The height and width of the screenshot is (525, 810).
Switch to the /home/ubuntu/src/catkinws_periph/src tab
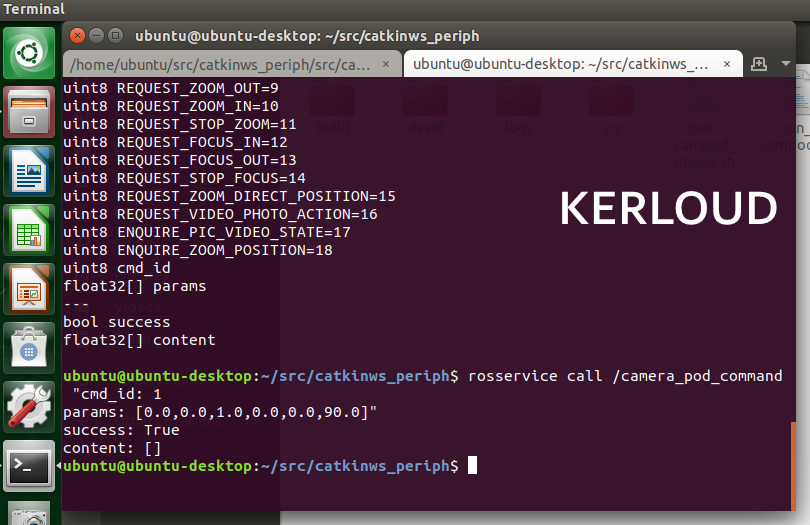coord(232,64)
